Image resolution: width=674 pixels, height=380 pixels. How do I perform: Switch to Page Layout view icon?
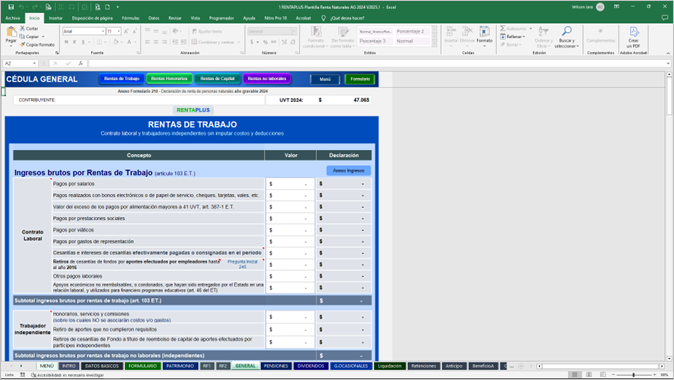coord(589,375)
